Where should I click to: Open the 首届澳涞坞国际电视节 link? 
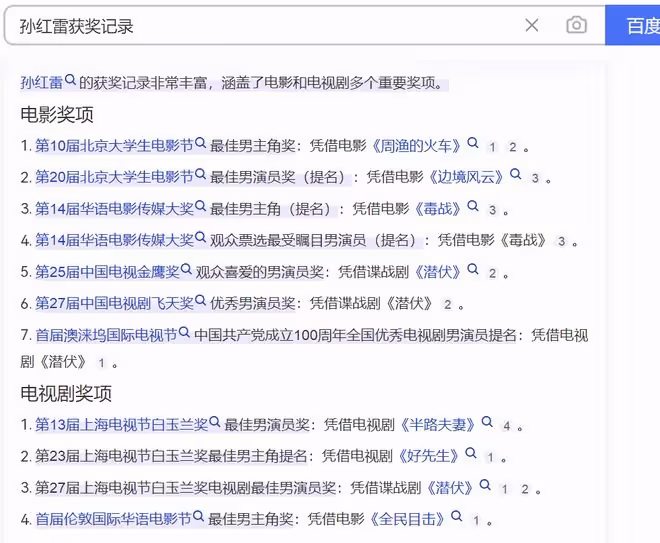(106, 335)
